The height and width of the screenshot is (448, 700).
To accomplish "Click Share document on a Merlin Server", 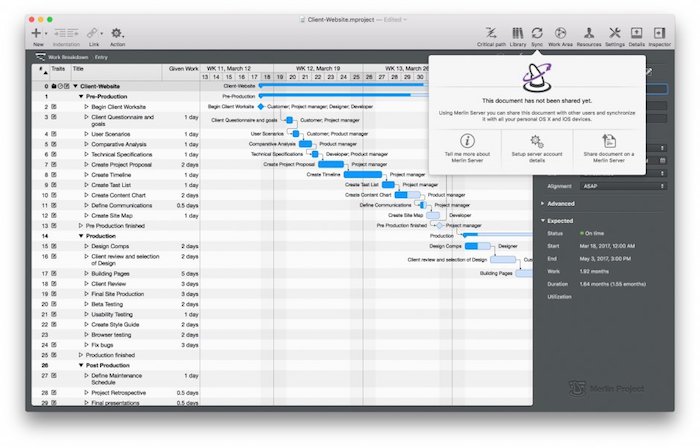I will tap(608, 149).
